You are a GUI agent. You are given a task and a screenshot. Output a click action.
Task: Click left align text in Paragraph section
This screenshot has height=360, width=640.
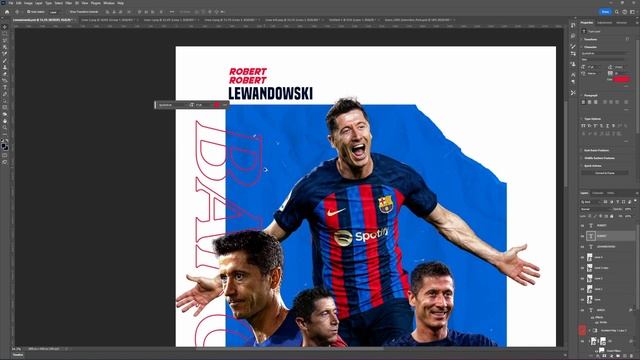[x=584, y=102]
